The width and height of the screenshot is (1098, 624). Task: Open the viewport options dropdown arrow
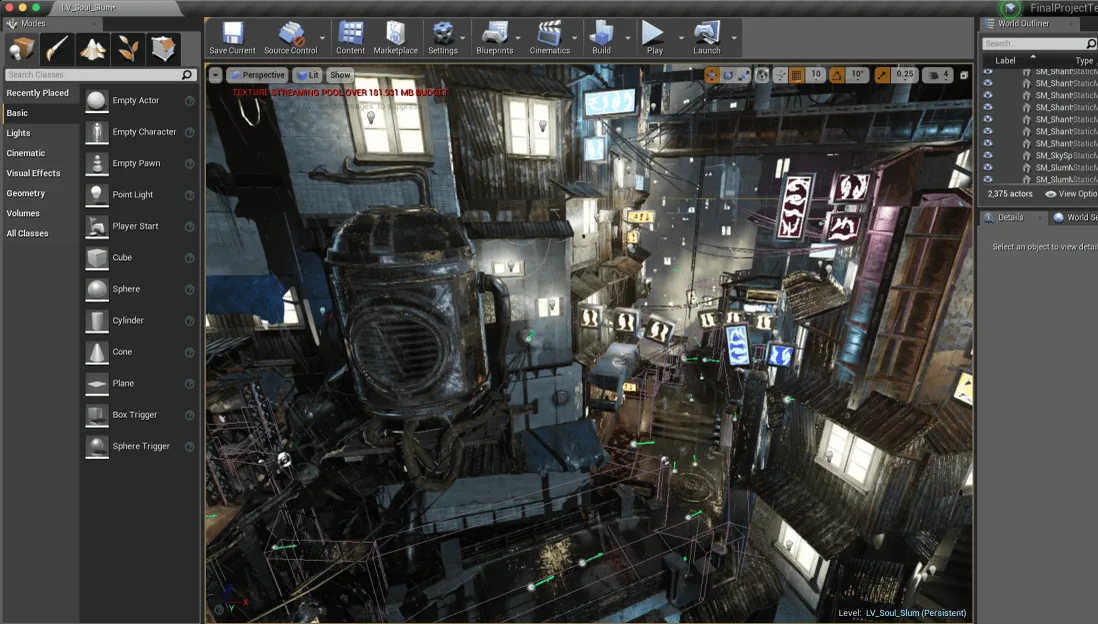point(216,75)
